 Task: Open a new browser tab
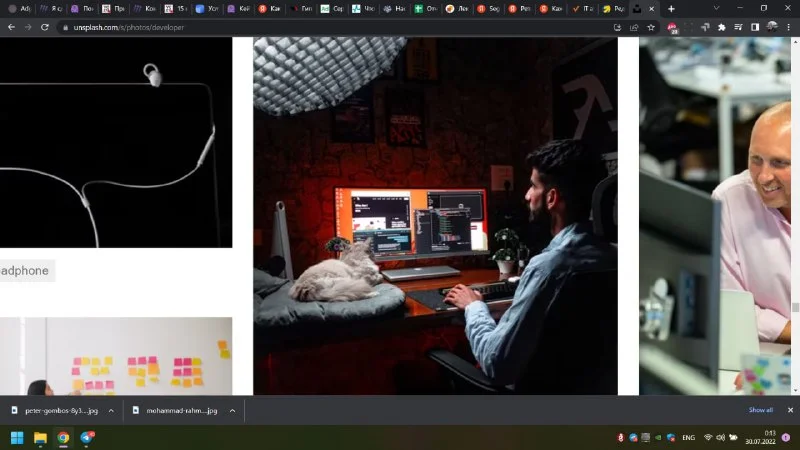[671, 9]
